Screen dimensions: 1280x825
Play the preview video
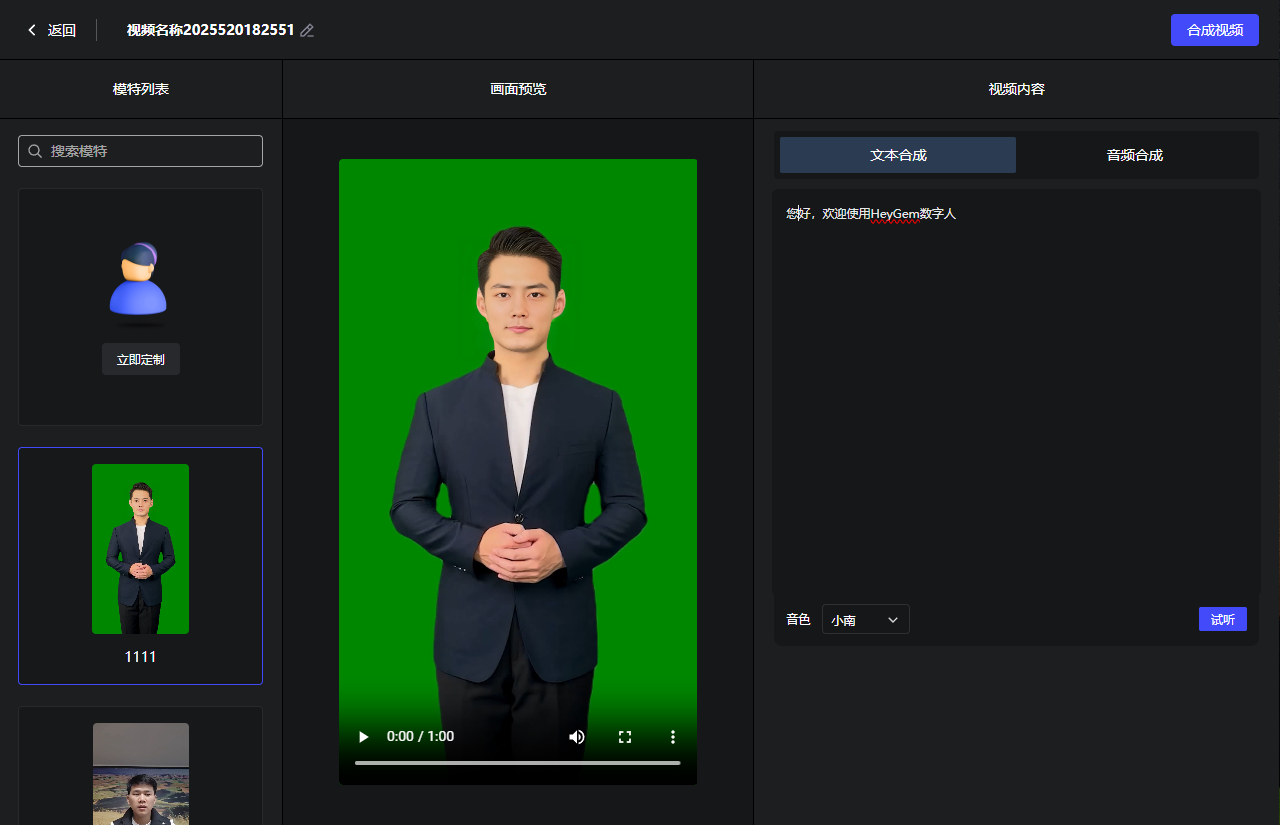click(364, 737)
